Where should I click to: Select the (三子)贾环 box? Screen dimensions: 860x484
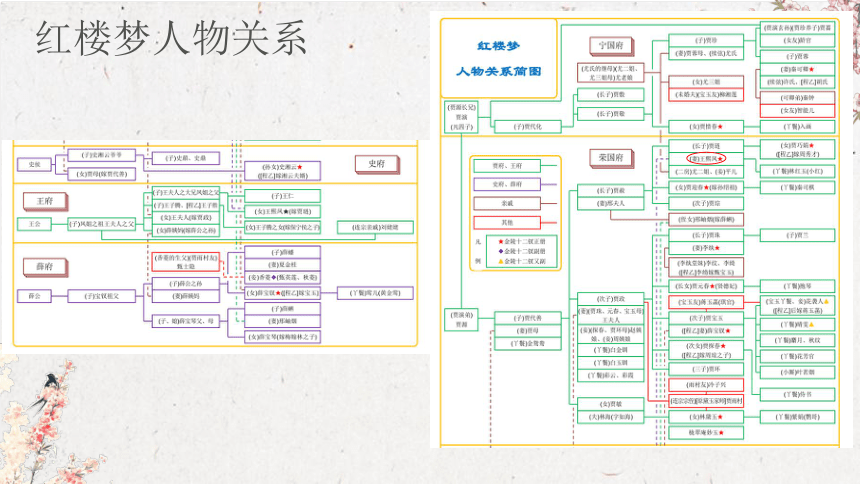click(x=706, y=369)
